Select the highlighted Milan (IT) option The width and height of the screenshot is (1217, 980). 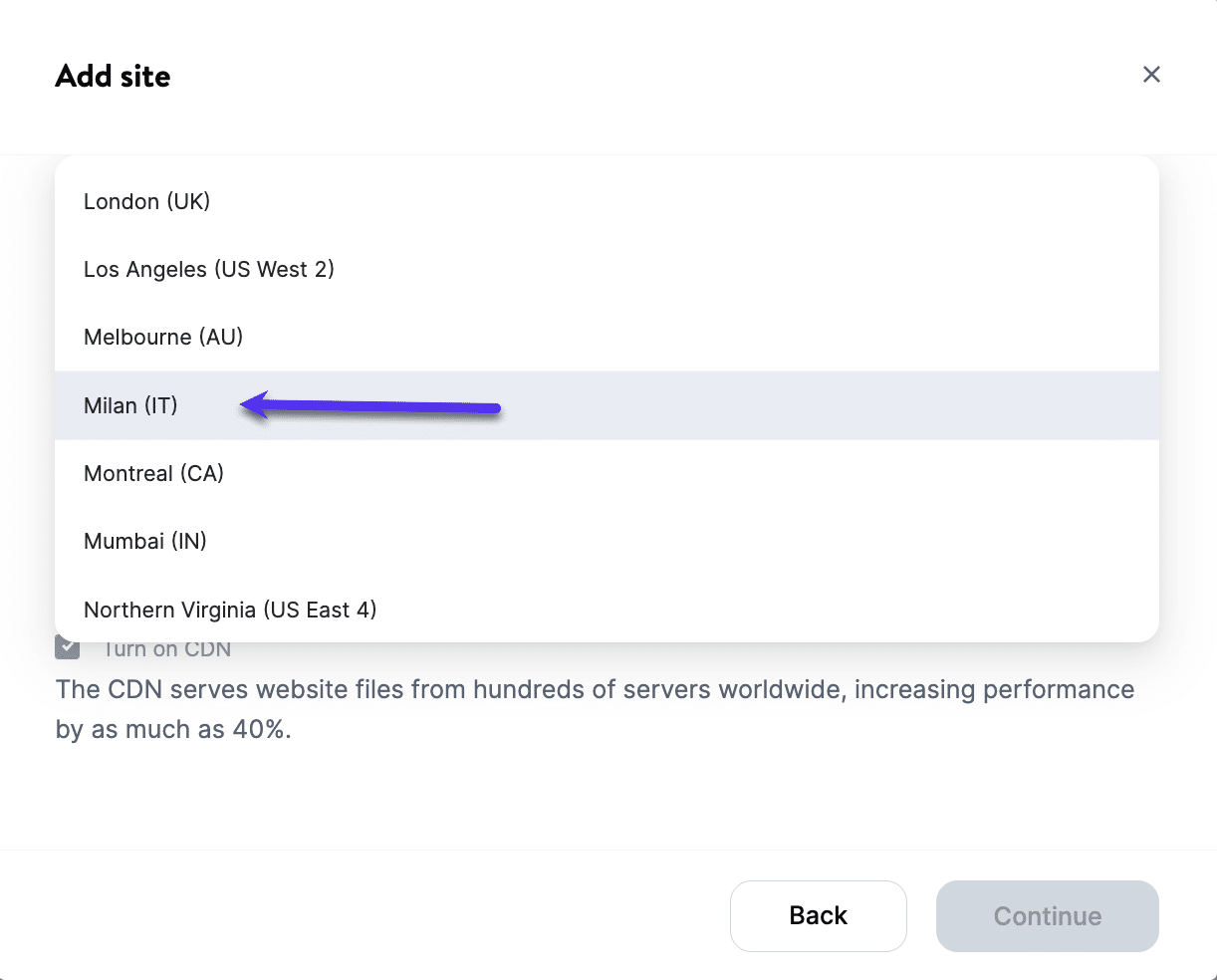tap(130, 406)
